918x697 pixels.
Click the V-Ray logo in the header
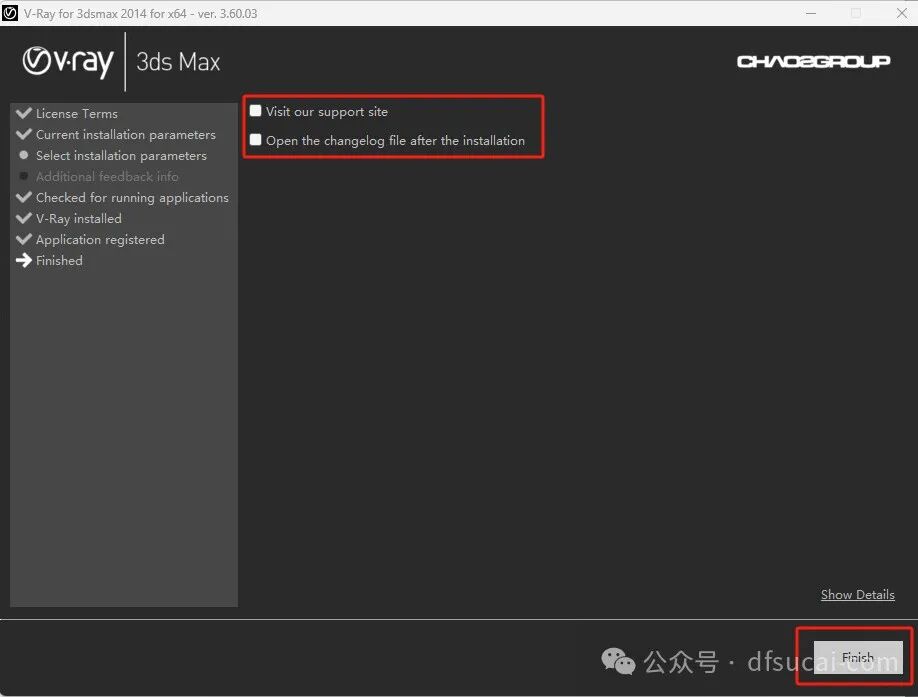[68, 61]
